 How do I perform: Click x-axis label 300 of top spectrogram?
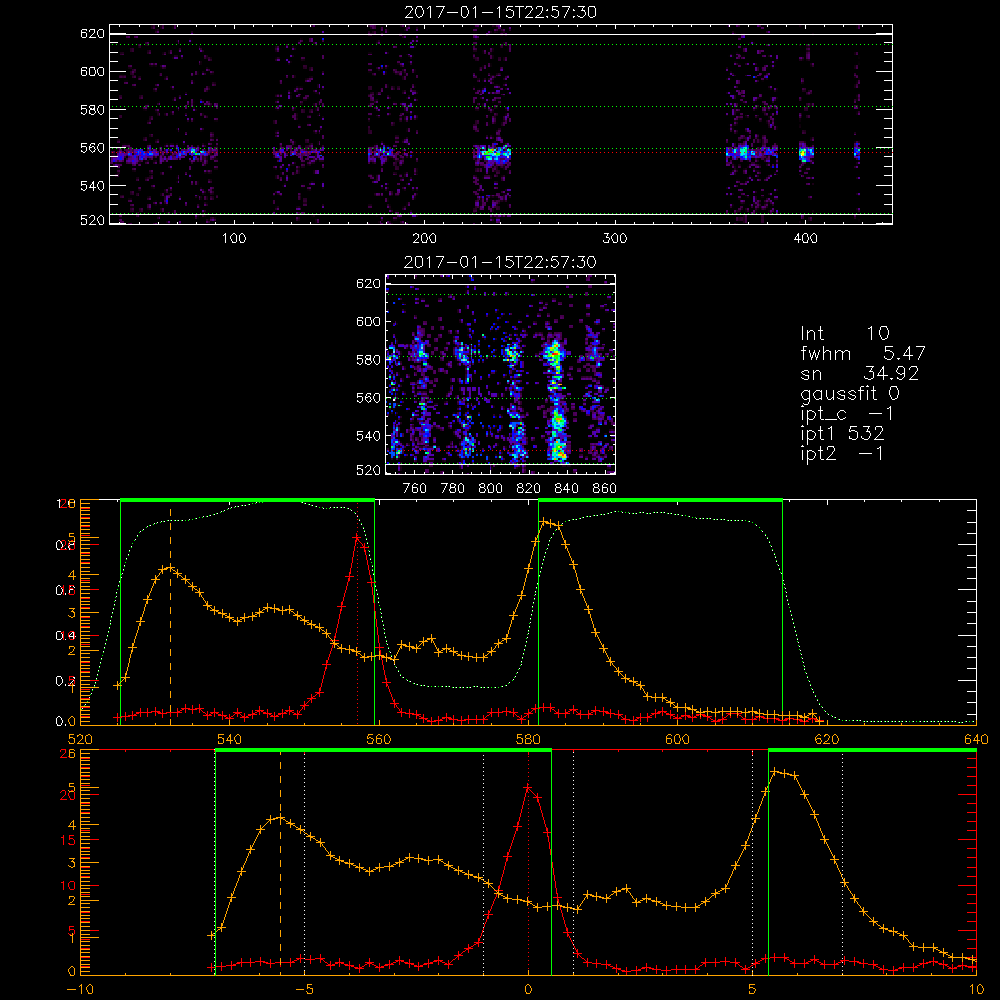pyautogui.click(x=614, y=239)
